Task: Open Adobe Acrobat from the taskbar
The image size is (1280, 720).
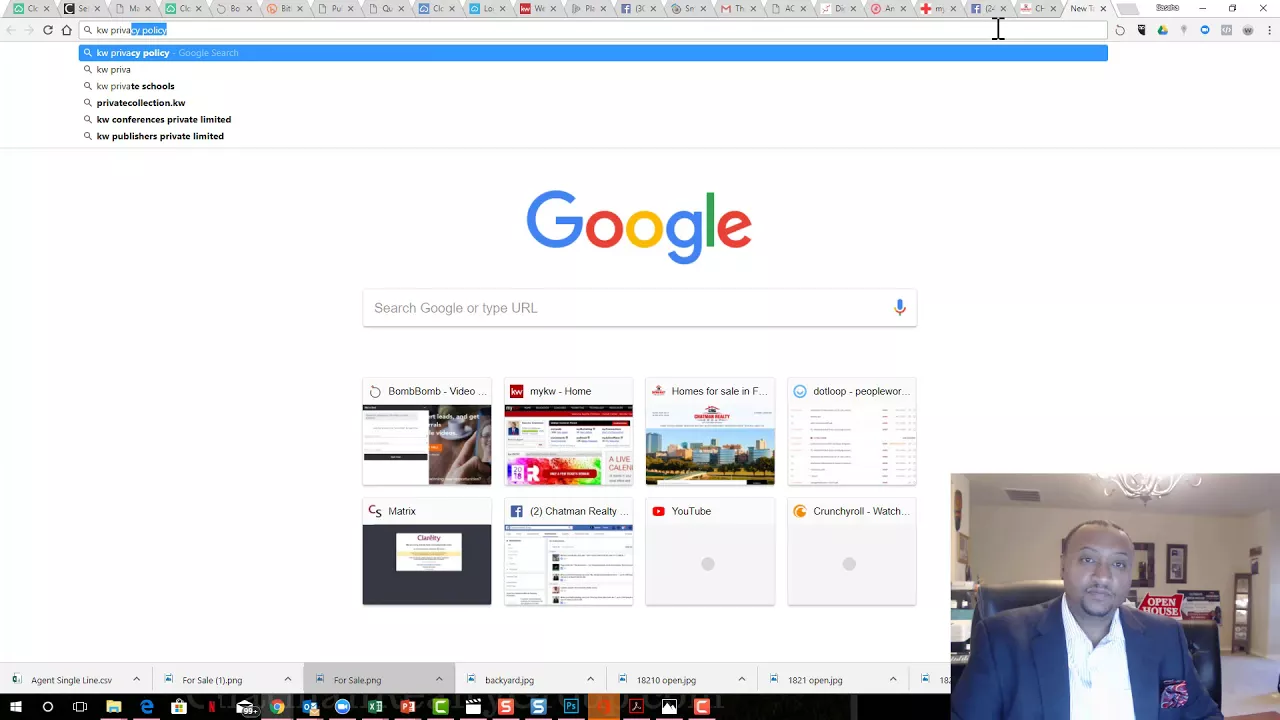Action: [636, 707]
